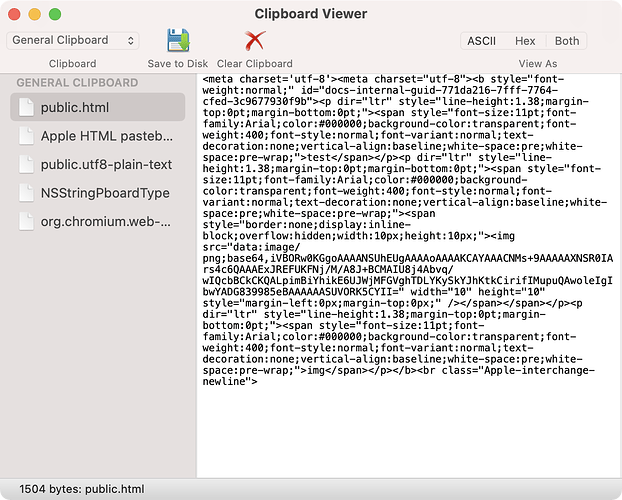Image resolution: width=622 pixels, height=500 pixels.
Task: Click inside the HTML content text area
Action: pos(409,278)
